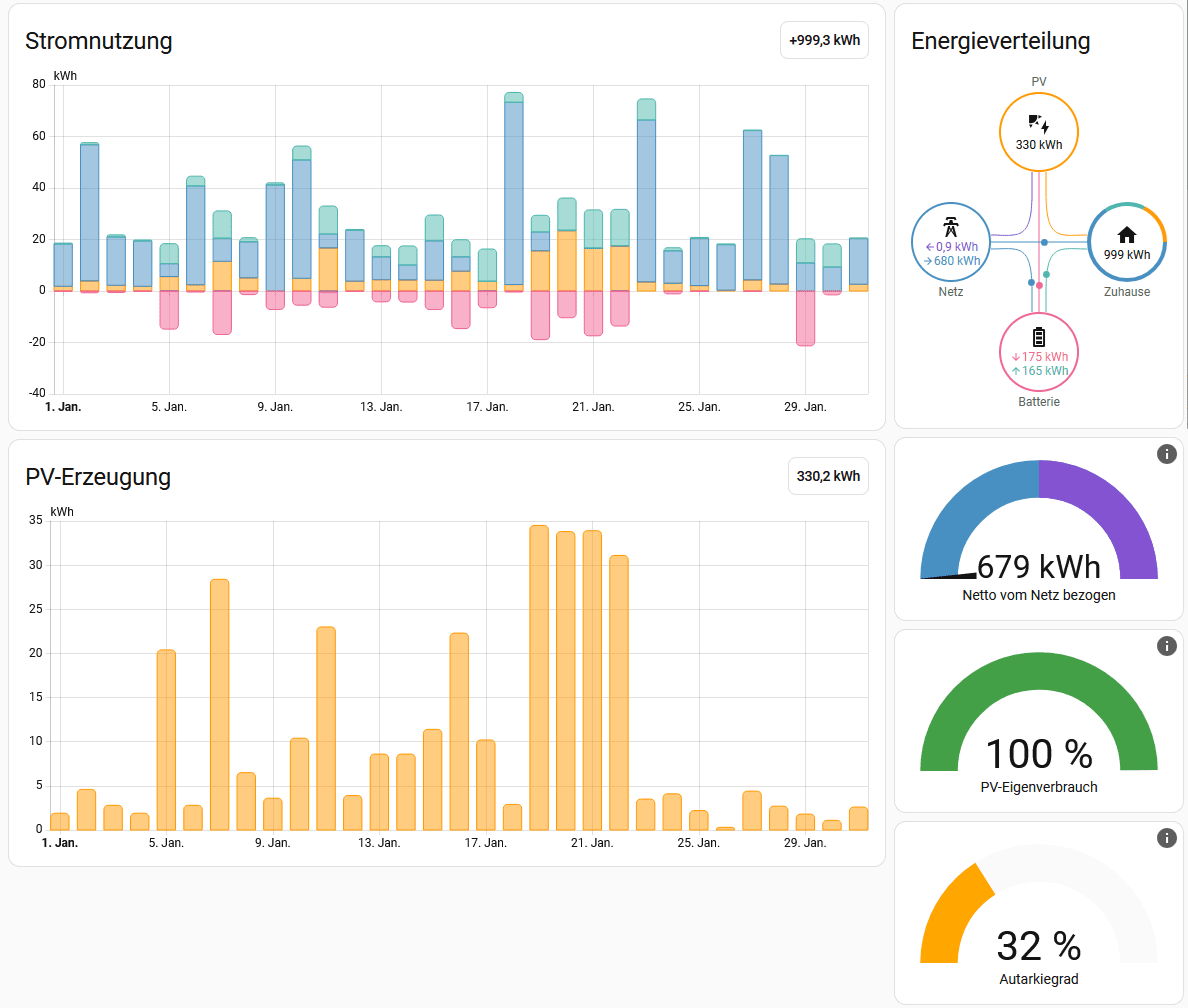1188x1008 pixels.
Task: Open info for Autarkiegrad gauge
Action: [1166, 837]
